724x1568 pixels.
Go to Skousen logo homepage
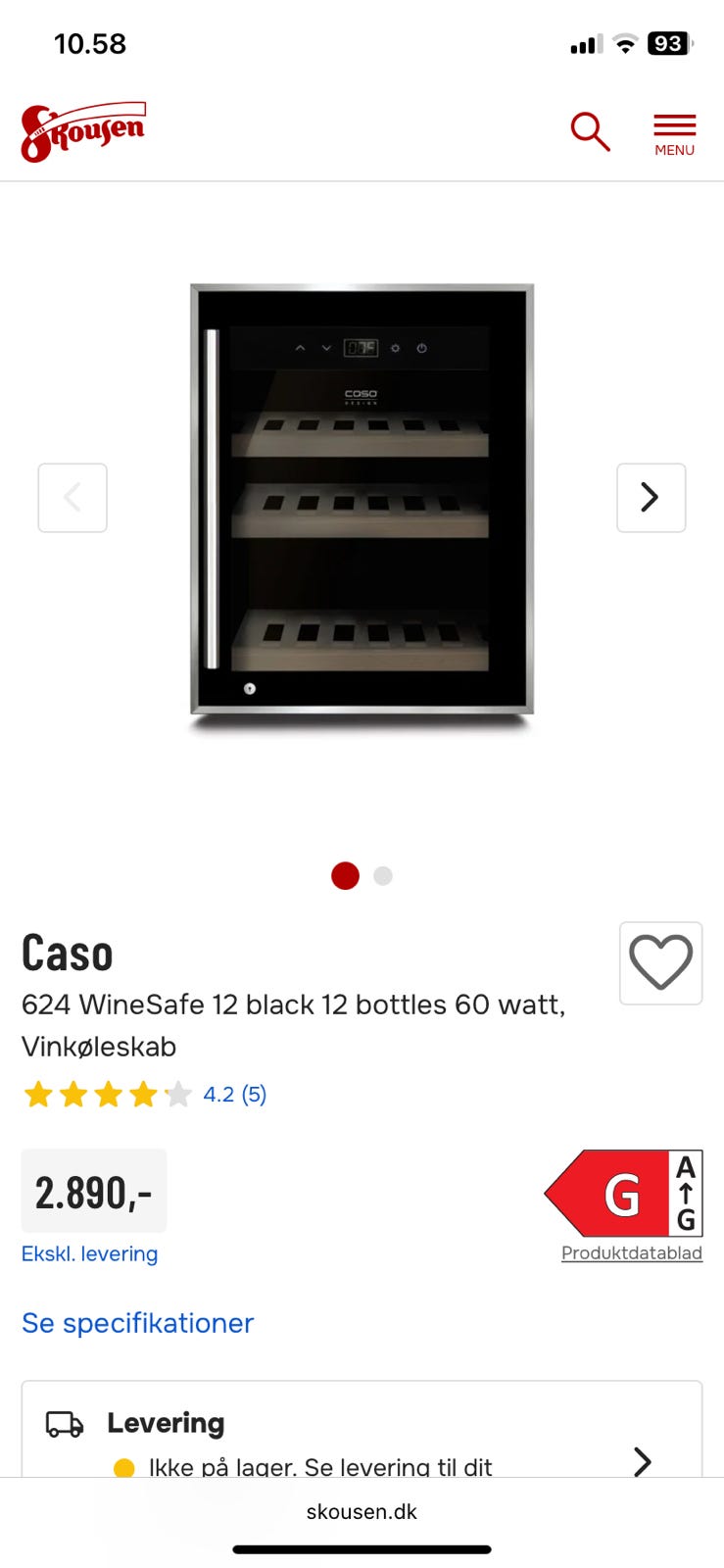click(x=83, y=131)
